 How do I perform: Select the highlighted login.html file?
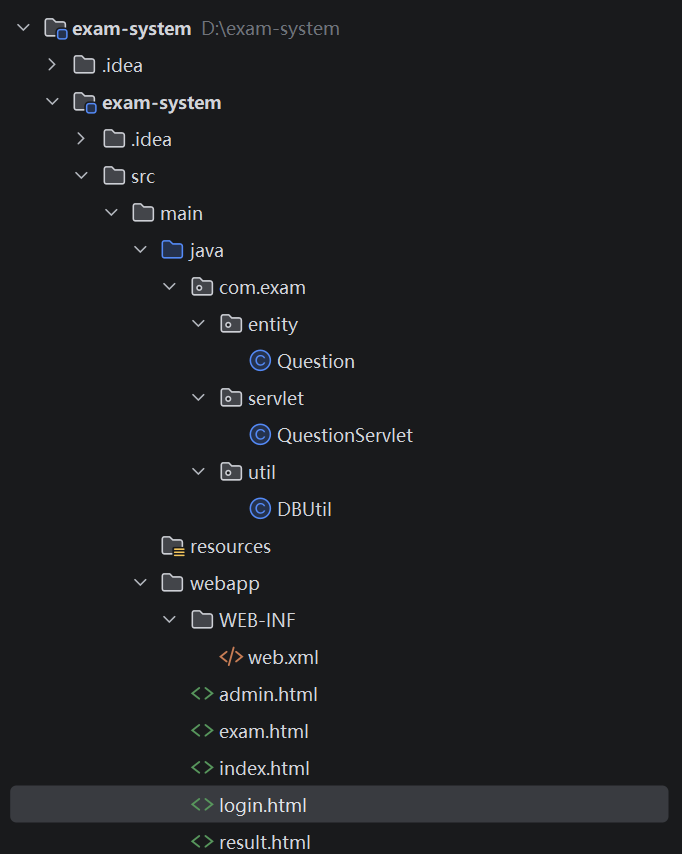[263, 805]
